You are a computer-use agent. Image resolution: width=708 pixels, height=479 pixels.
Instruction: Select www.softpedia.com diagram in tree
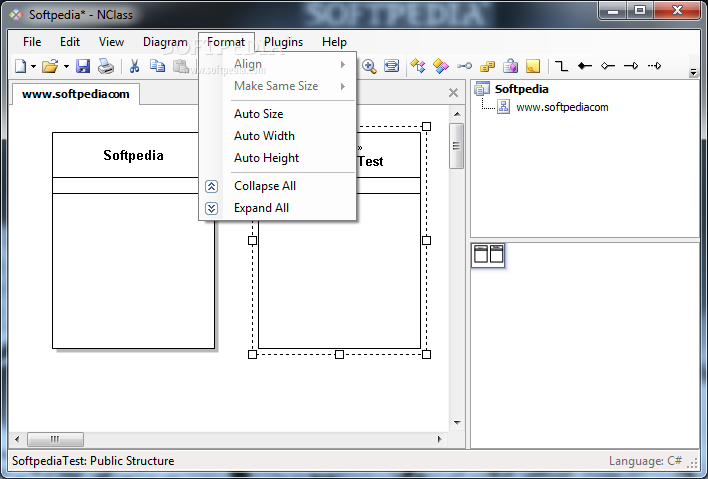(562, 107)
